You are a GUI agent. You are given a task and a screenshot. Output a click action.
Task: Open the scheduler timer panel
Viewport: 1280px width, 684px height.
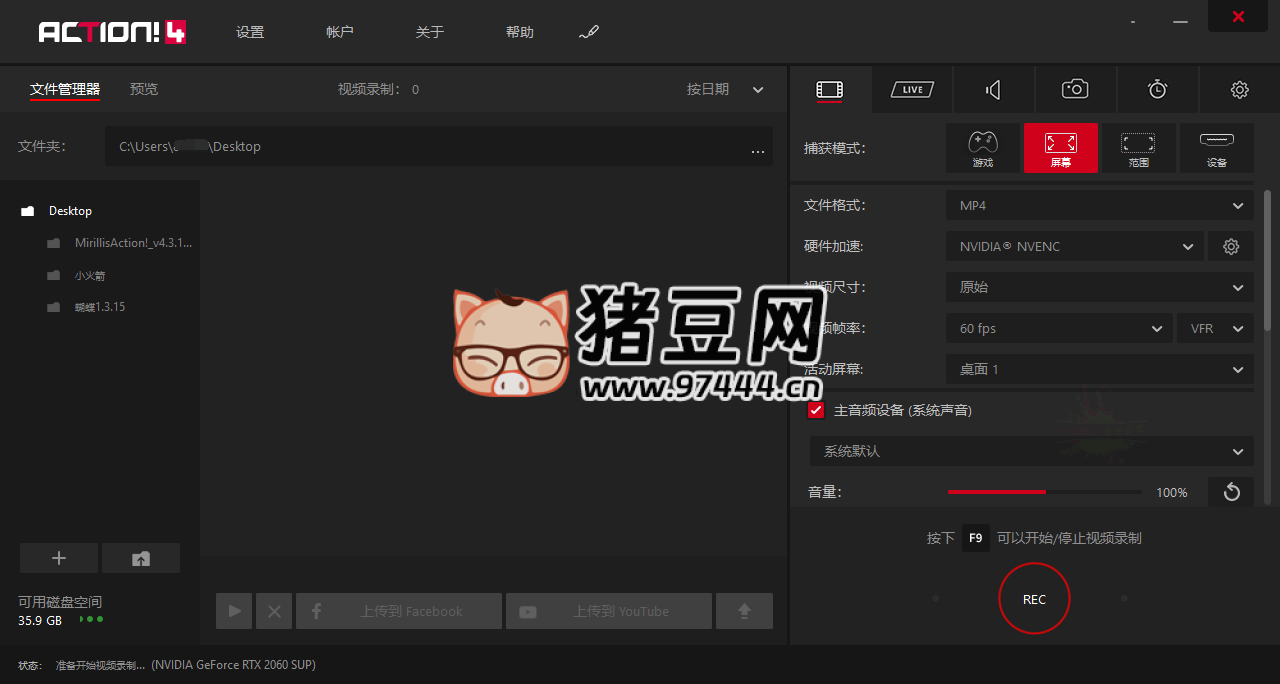[x=1156, y=89]
